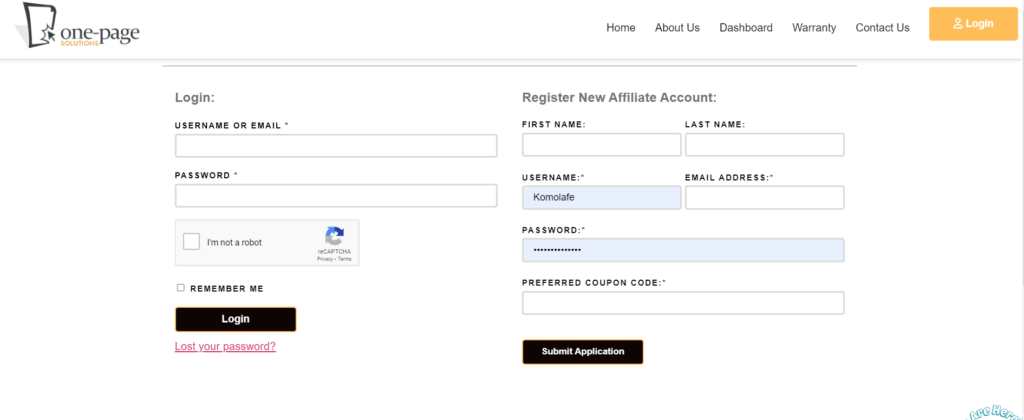This screenshot has width=1024, height=420.
Task: Click the sticker icon in bottom-right corner
Action: click(x=998, y=411)
